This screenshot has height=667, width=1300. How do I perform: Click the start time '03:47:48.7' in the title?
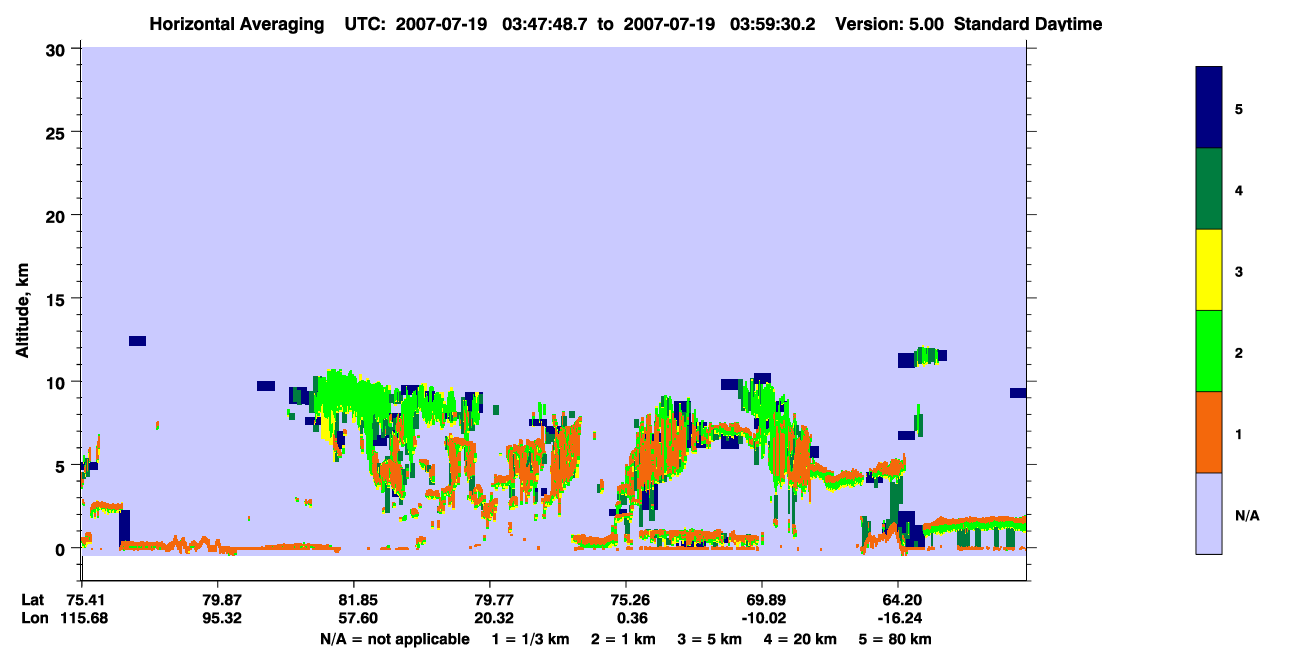[543, 24]
